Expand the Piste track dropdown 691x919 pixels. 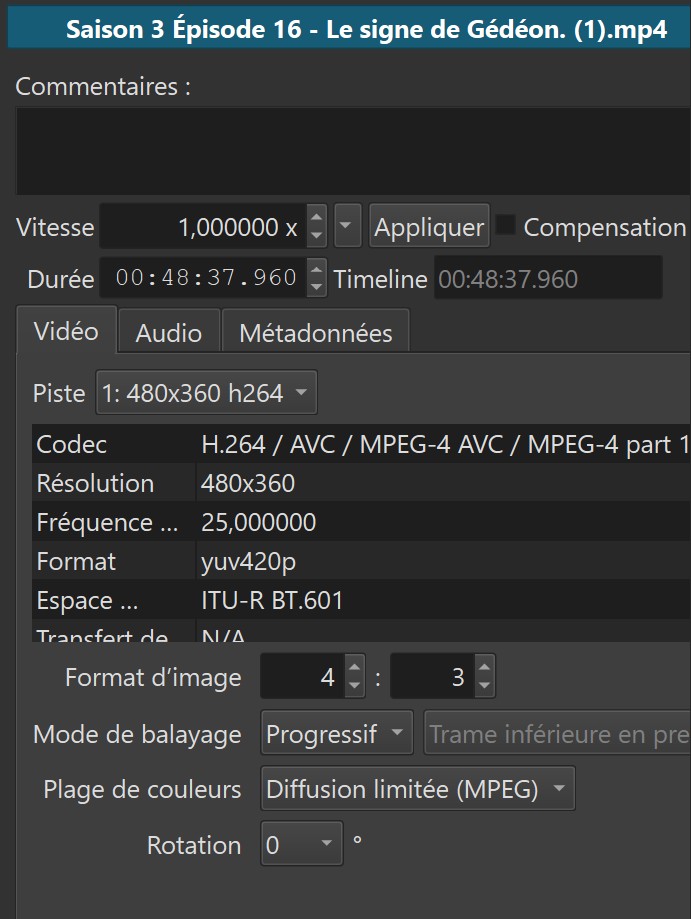coord(206,393)
